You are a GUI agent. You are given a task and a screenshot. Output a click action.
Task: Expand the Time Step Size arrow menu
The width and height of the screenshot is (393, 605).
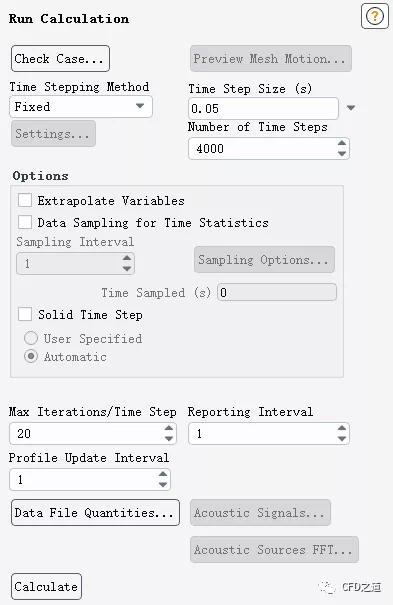coord(351,108)
